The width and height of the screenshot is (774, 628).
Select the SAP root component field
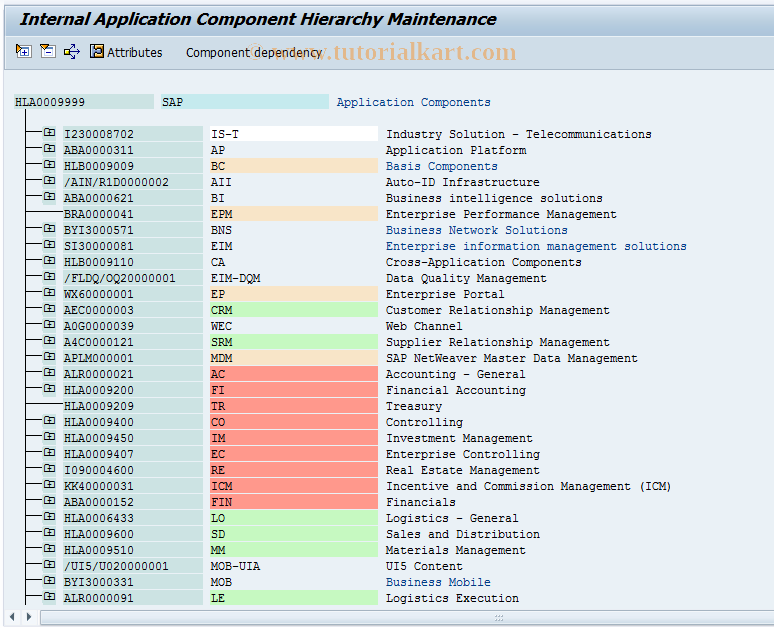(245, 102)
